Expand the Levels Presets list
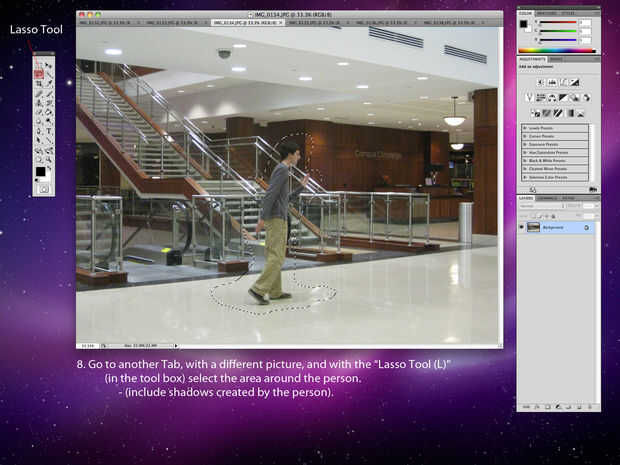620x465 pixels. coord(525,128)
